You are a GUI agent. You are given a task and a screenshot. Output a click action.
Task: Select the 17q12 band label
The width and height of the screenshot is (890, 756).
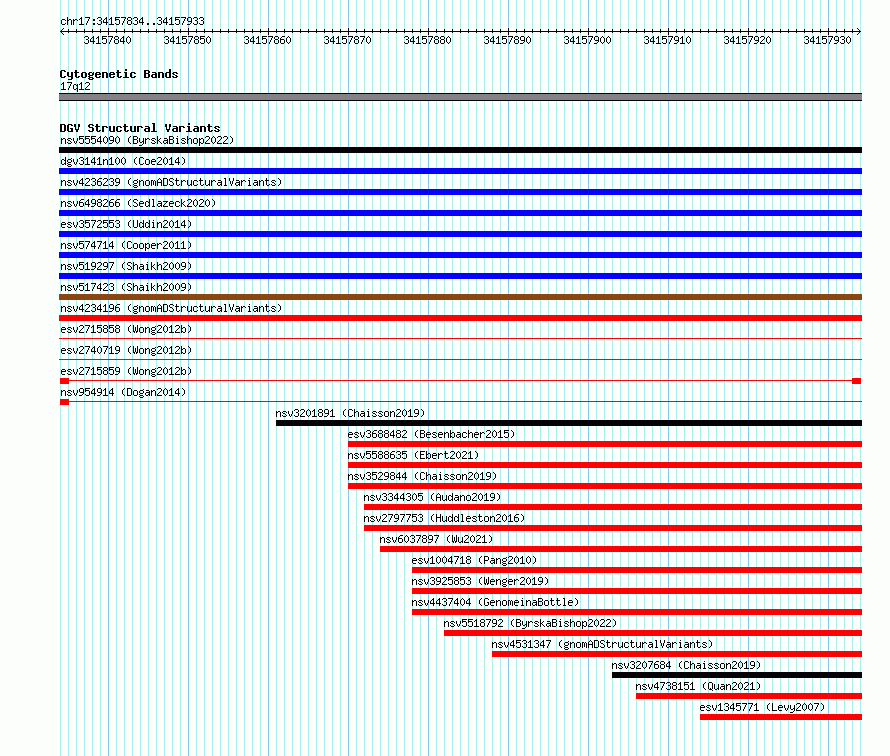click(x=75, y=86)
